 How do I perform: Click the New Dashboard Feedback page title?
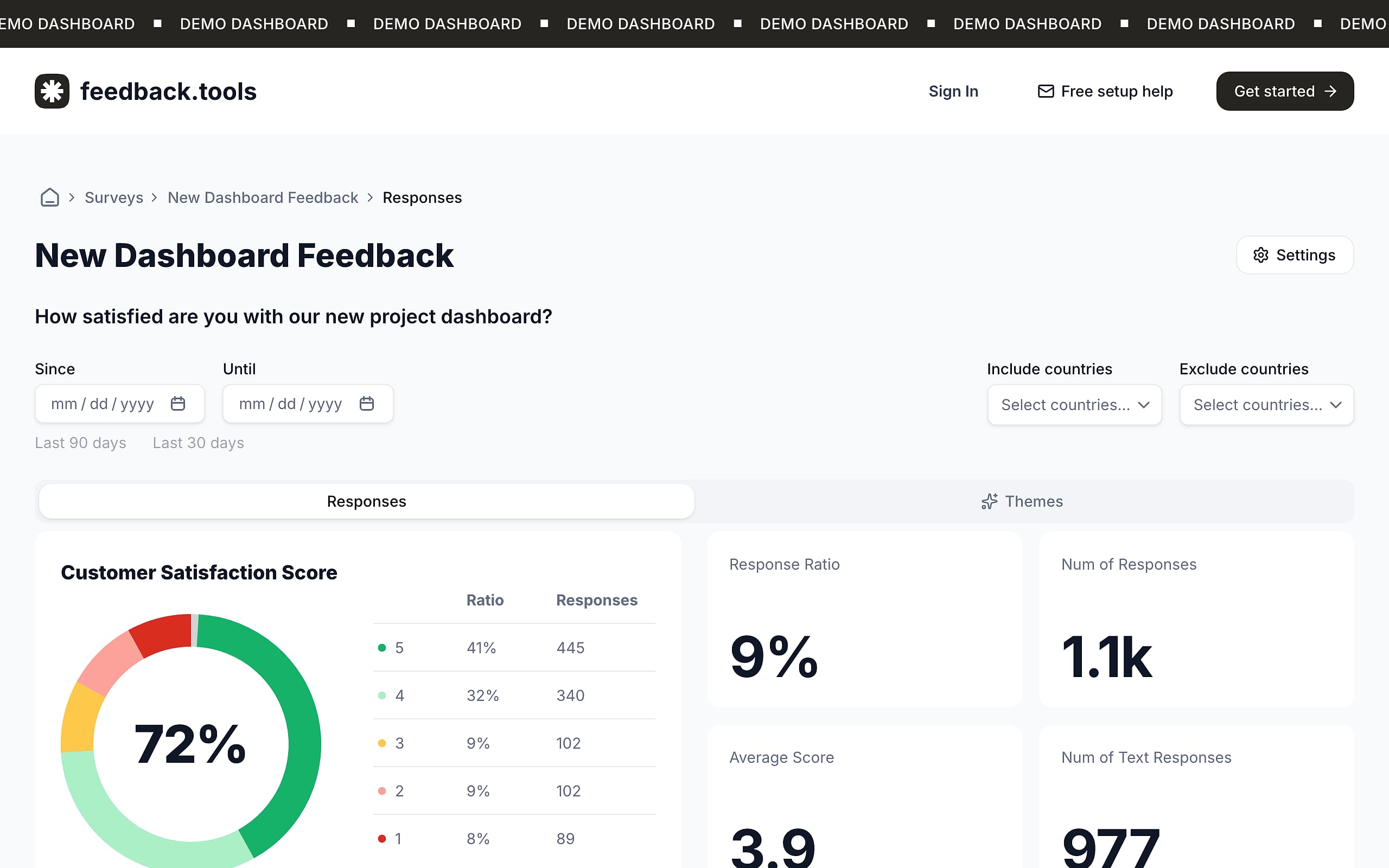(x=244, y=255)
